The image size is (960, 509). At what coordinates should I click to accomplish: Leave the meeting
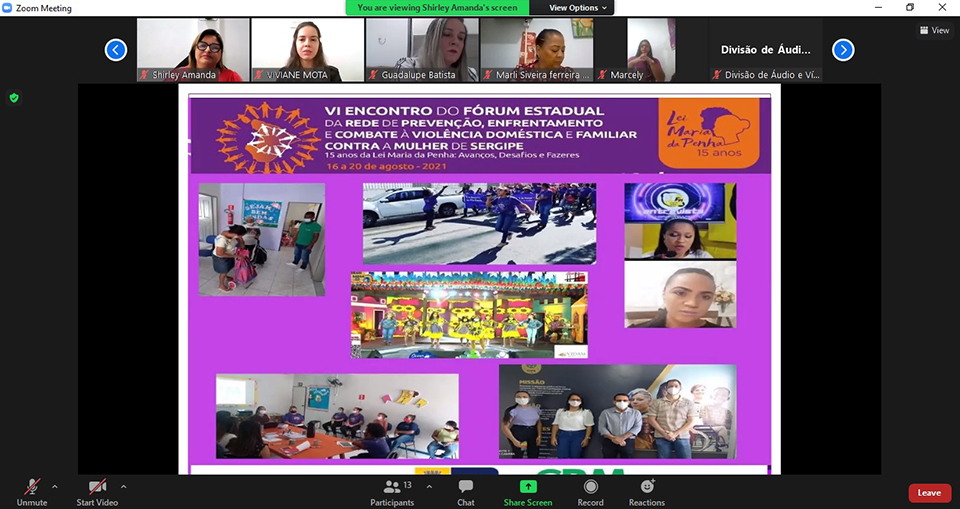929,493
